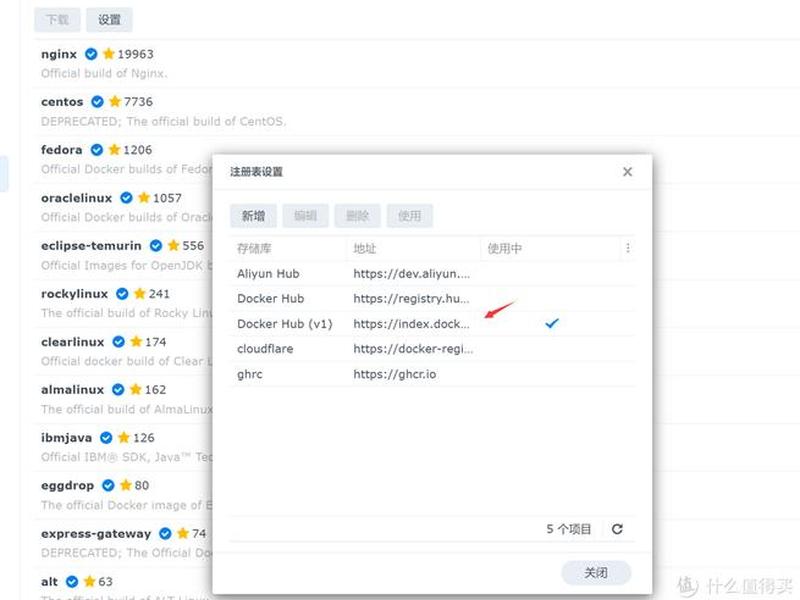The height and width of the screenshot is (600, 800).
Task: Click the star icon beside fedora 1206
Action: [x=114, y=149]
